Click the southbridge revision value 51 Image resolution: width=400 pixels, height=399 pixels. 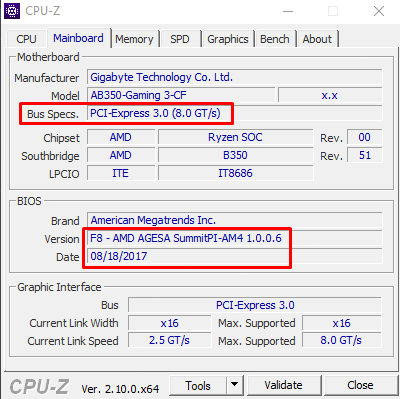click(x=364, y=155)
